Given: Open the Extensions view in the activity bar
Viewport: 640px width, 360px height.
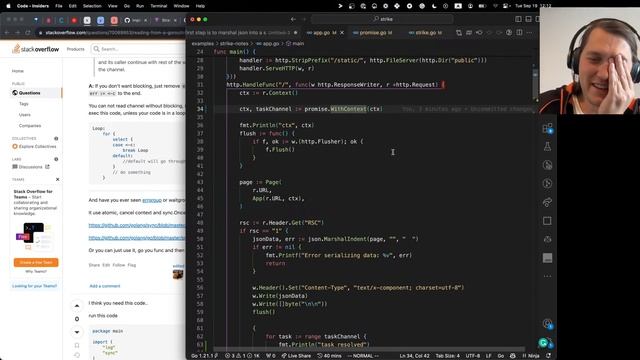Looking at the screenshot, I should (x=548, y=129).
